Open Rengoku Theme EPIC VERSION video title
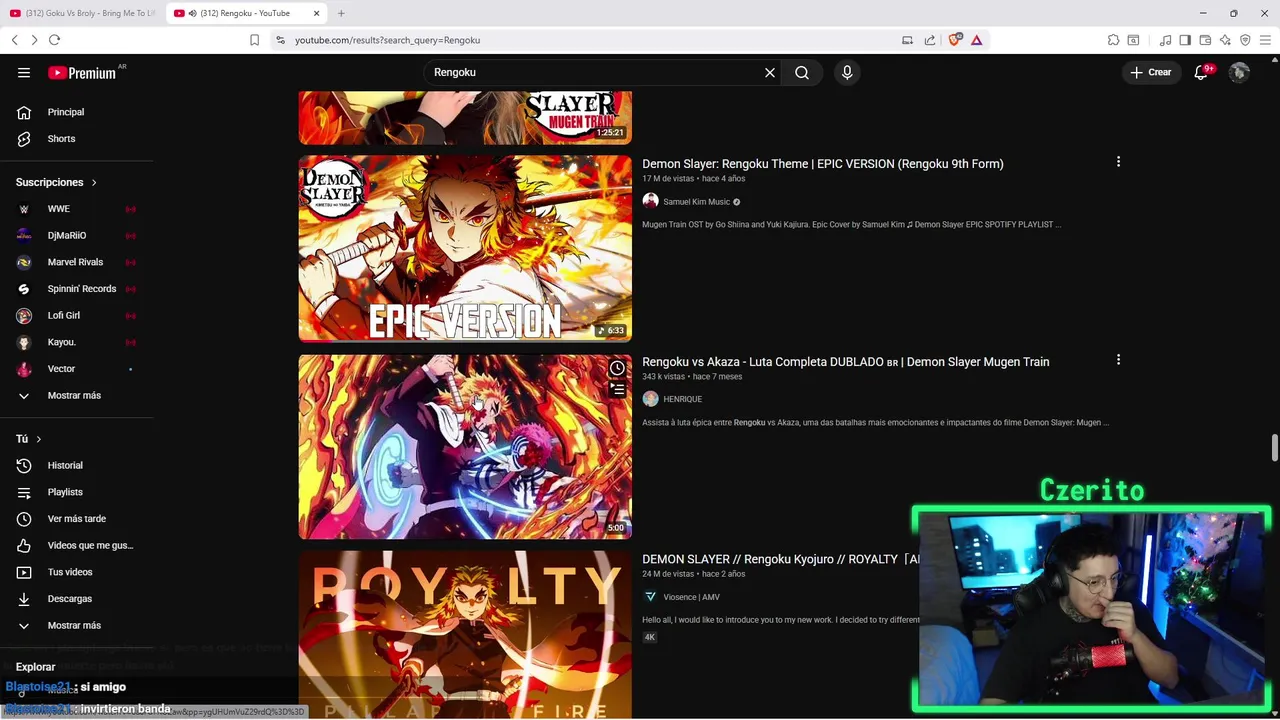The image size is (1280, 720). point(823,164)
